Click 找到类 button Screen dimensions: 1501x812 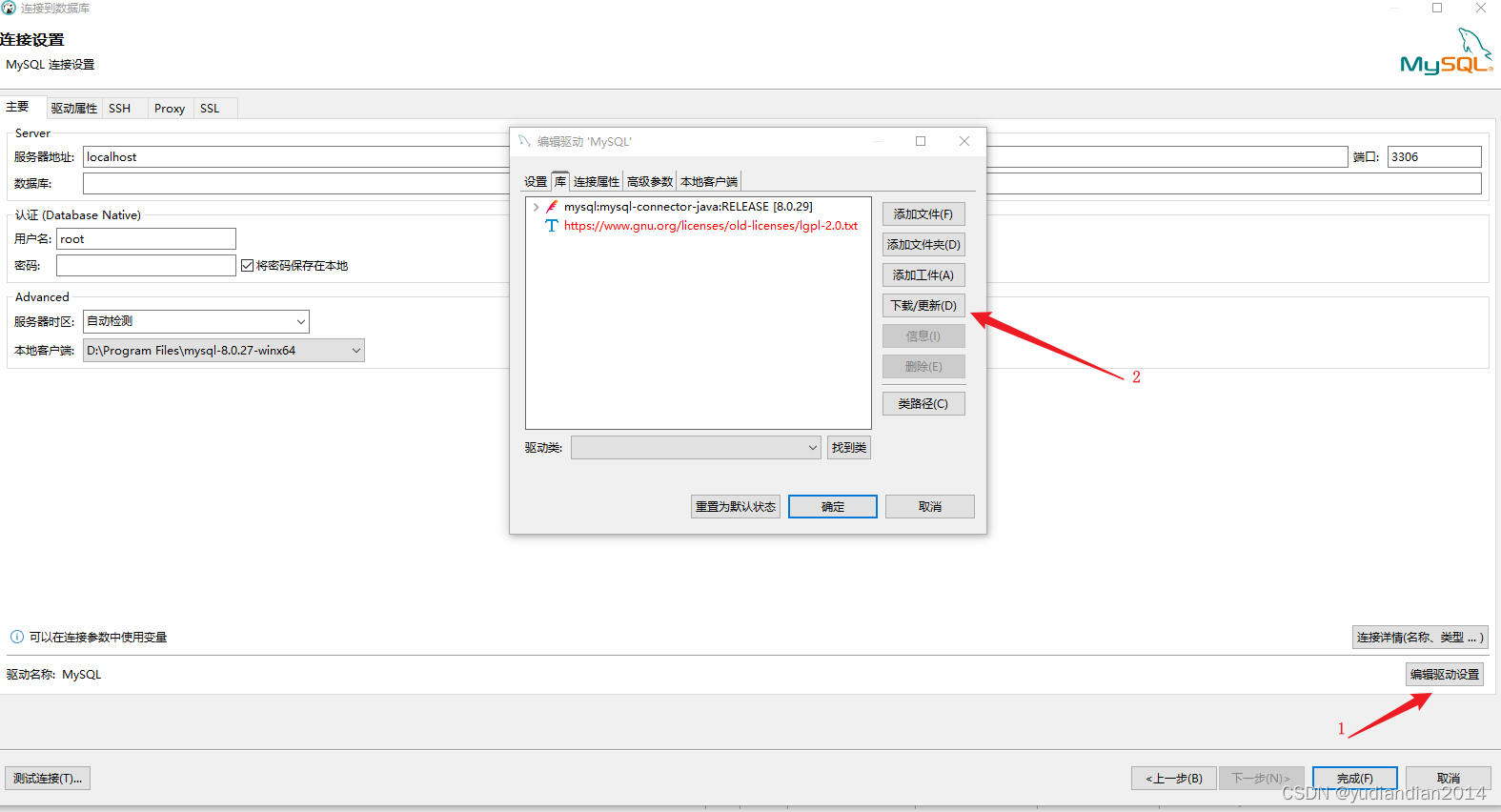pos(849,448)
